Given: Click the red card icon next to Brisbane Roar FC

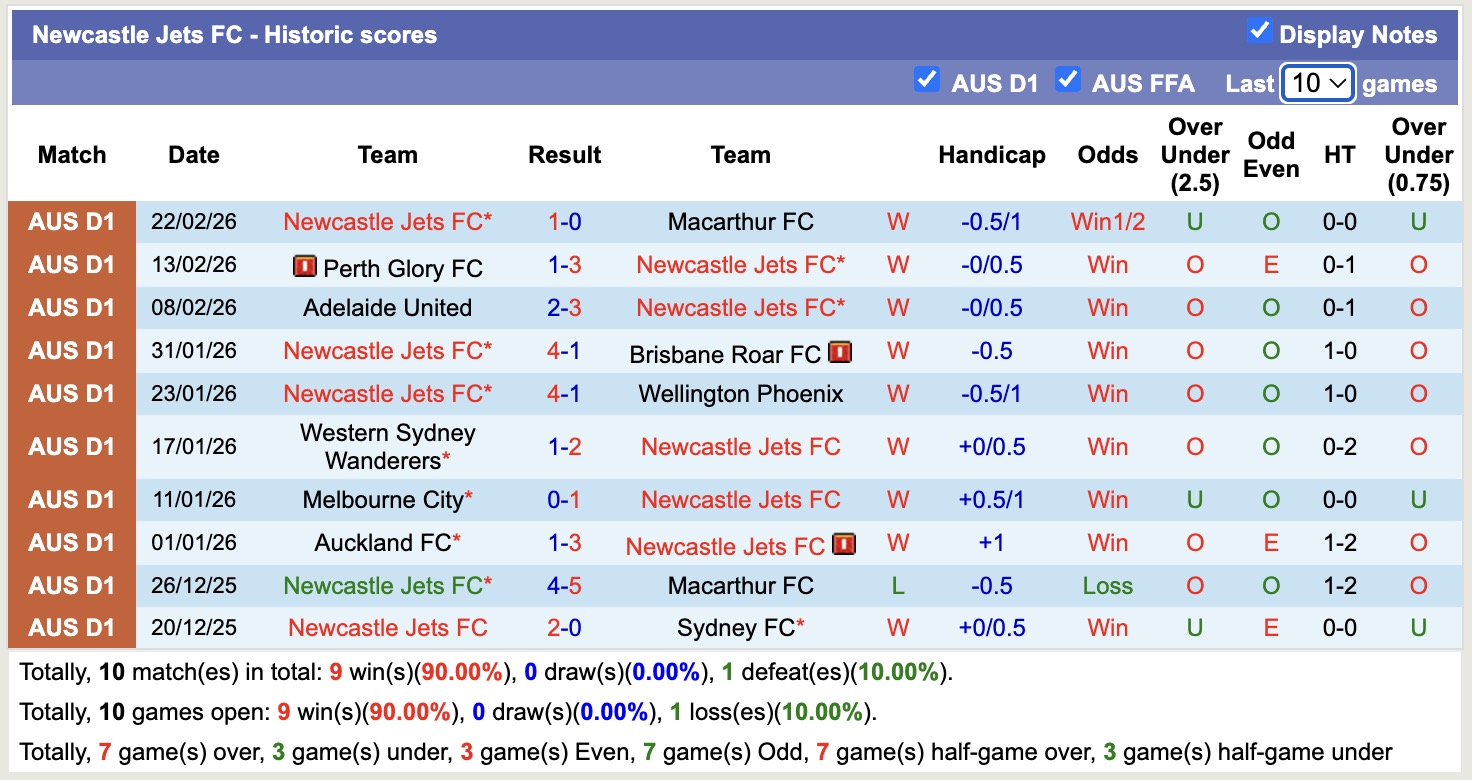Looking at the screenshot, I should [841, 352].
